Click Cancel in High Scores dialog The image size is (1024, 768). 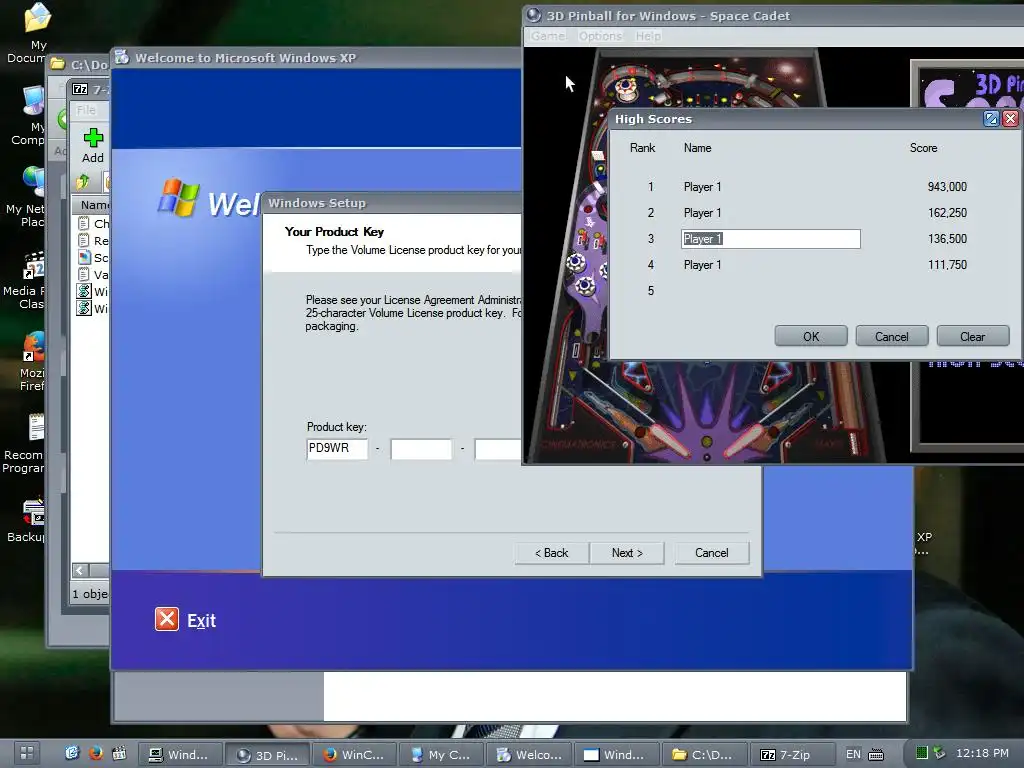(891, 336)
